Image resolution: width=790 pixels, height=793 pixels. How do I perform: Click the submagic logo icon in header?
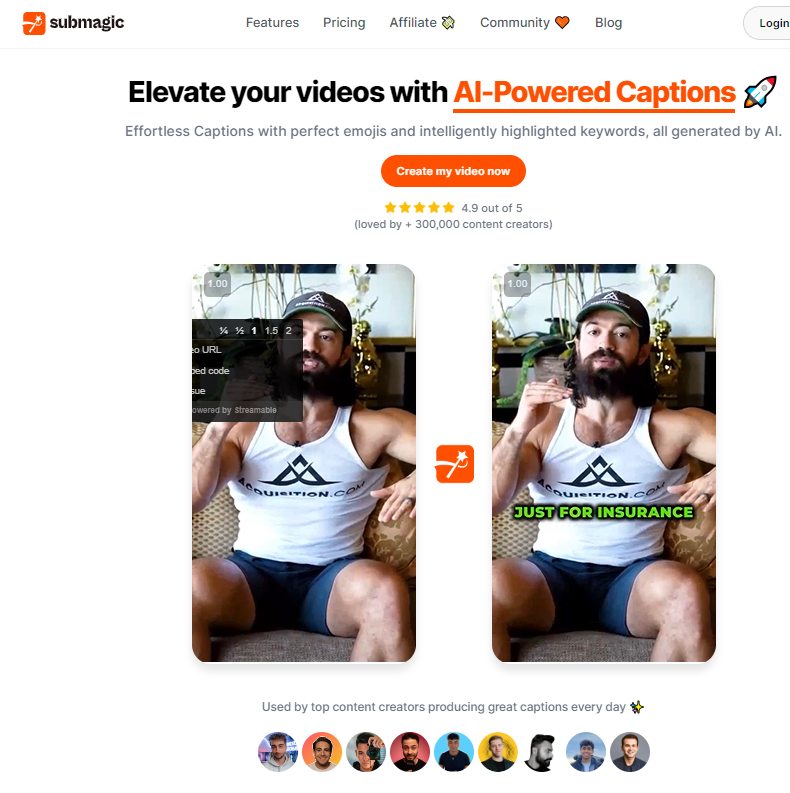pos(34,23)
